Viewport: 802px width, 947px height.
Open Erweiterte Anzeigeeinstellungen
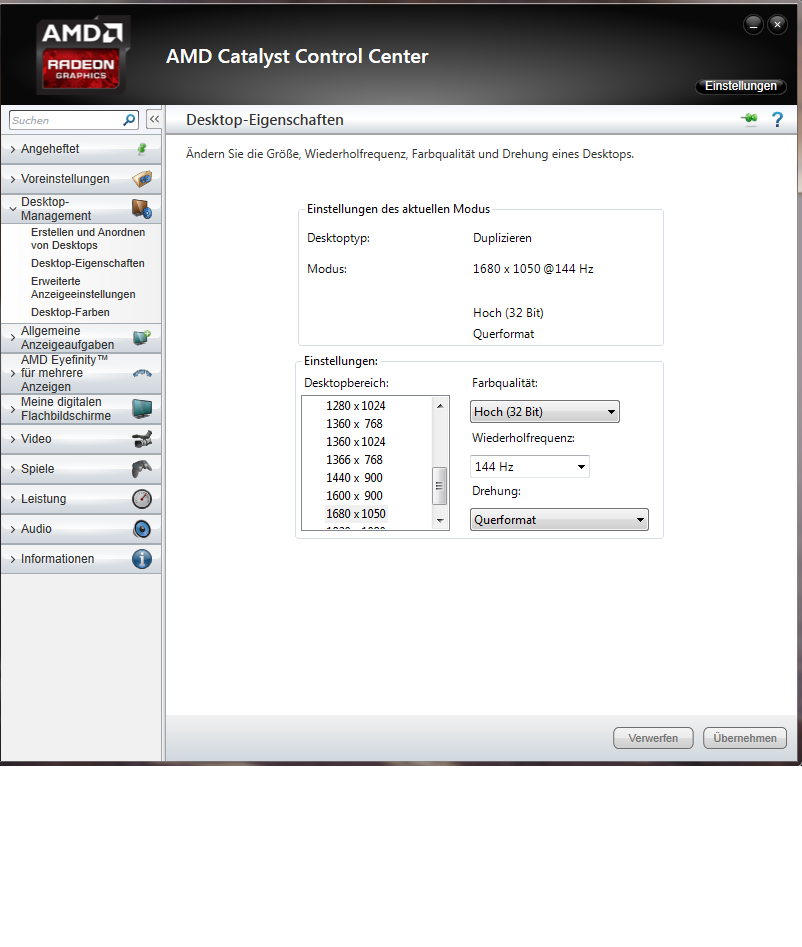coord(83,287)
